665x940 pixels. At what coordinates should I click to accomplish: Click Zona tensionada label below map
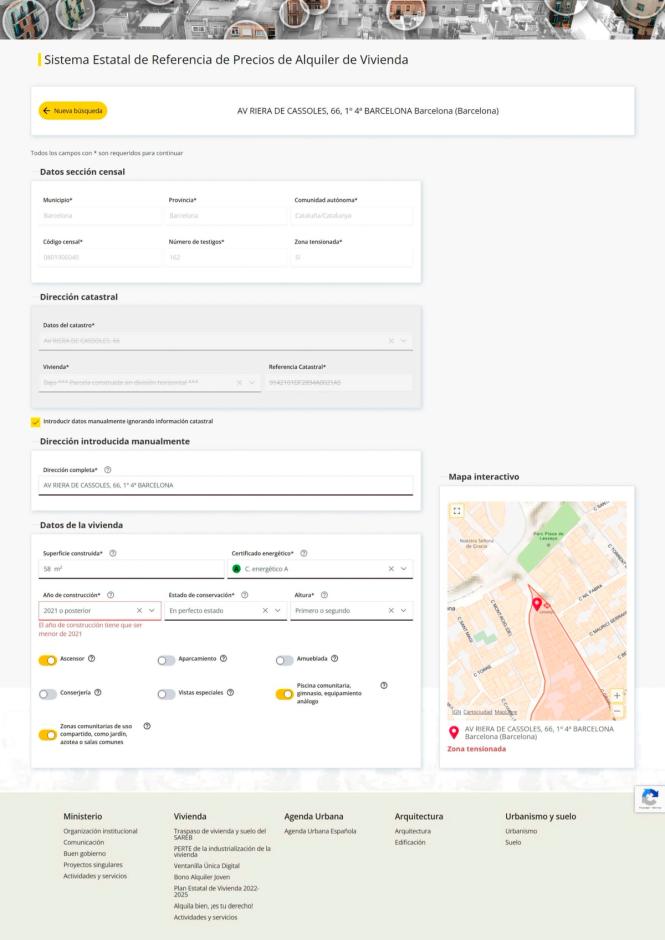pos(476,749)
